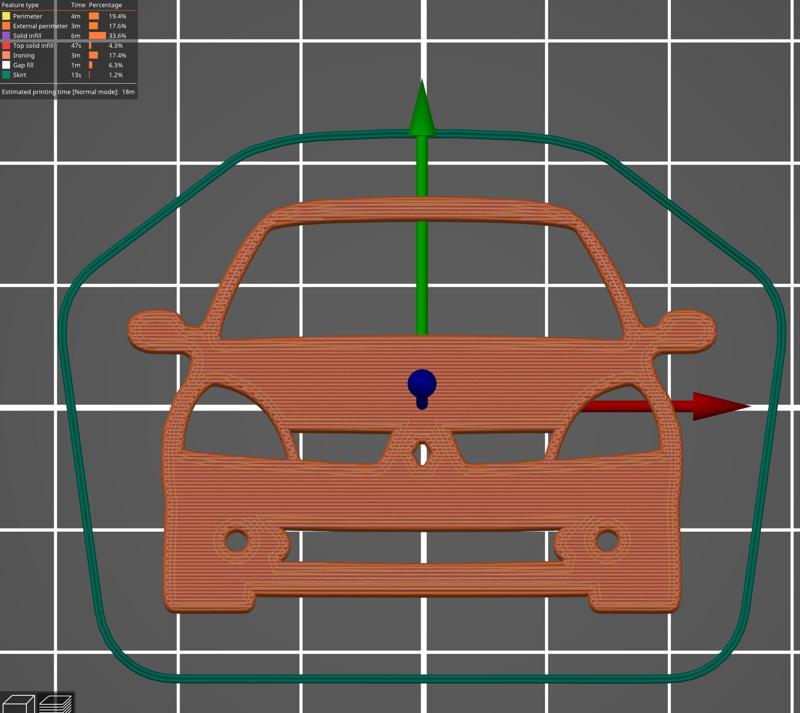Screen dimensions: 800x713
Task: Click the 'Feature type' legend header
Action: click(20, 5)
